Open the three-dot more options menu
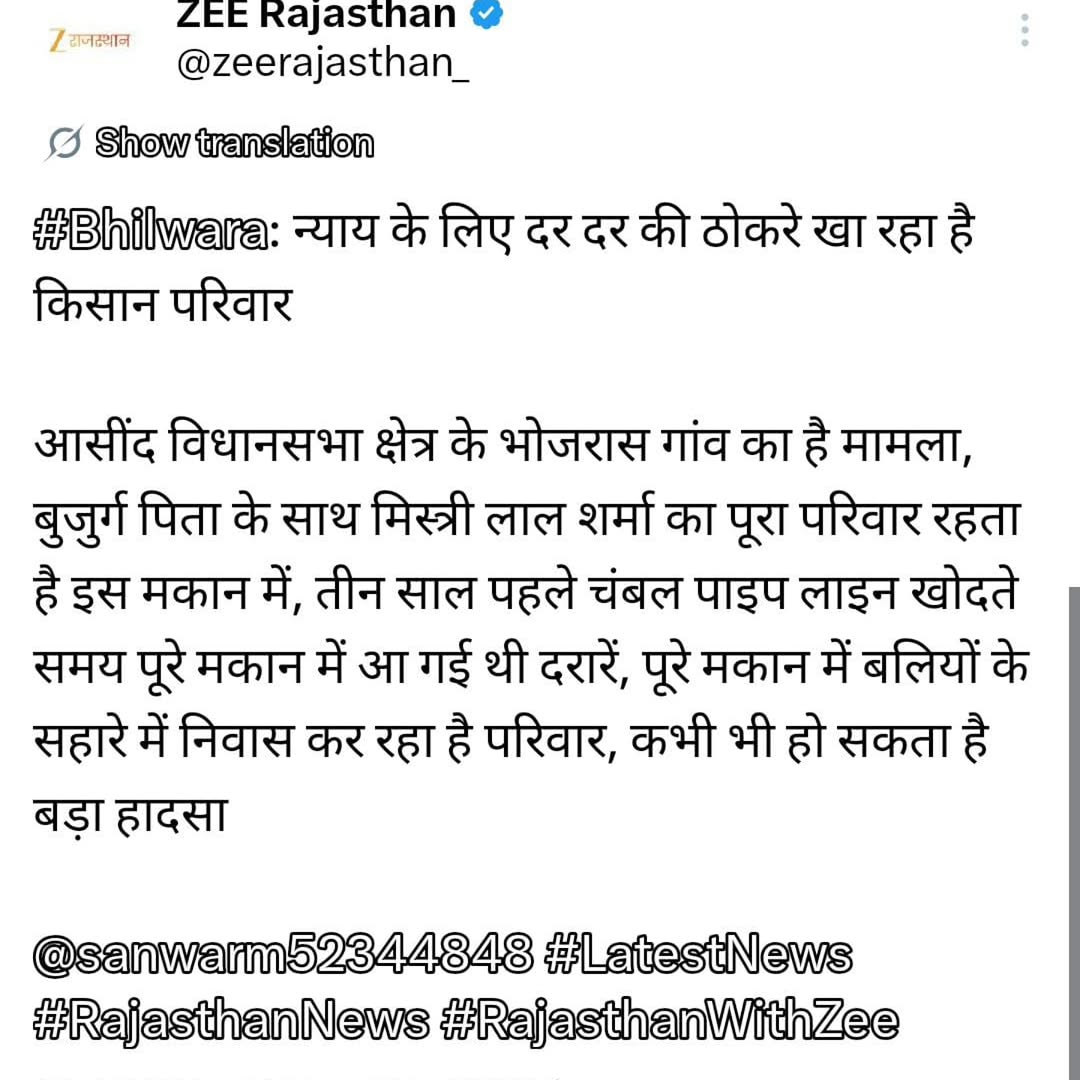 [1025, 30]
